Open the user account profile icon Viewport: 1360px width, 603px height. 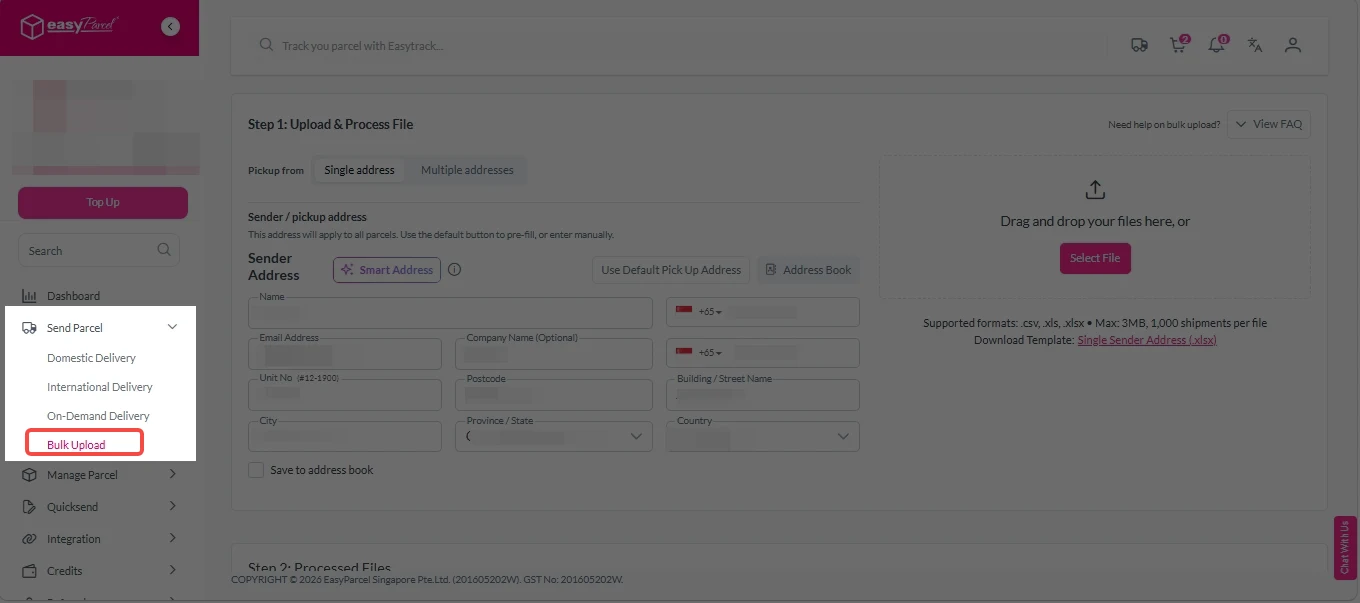(x=1292, y=45)
